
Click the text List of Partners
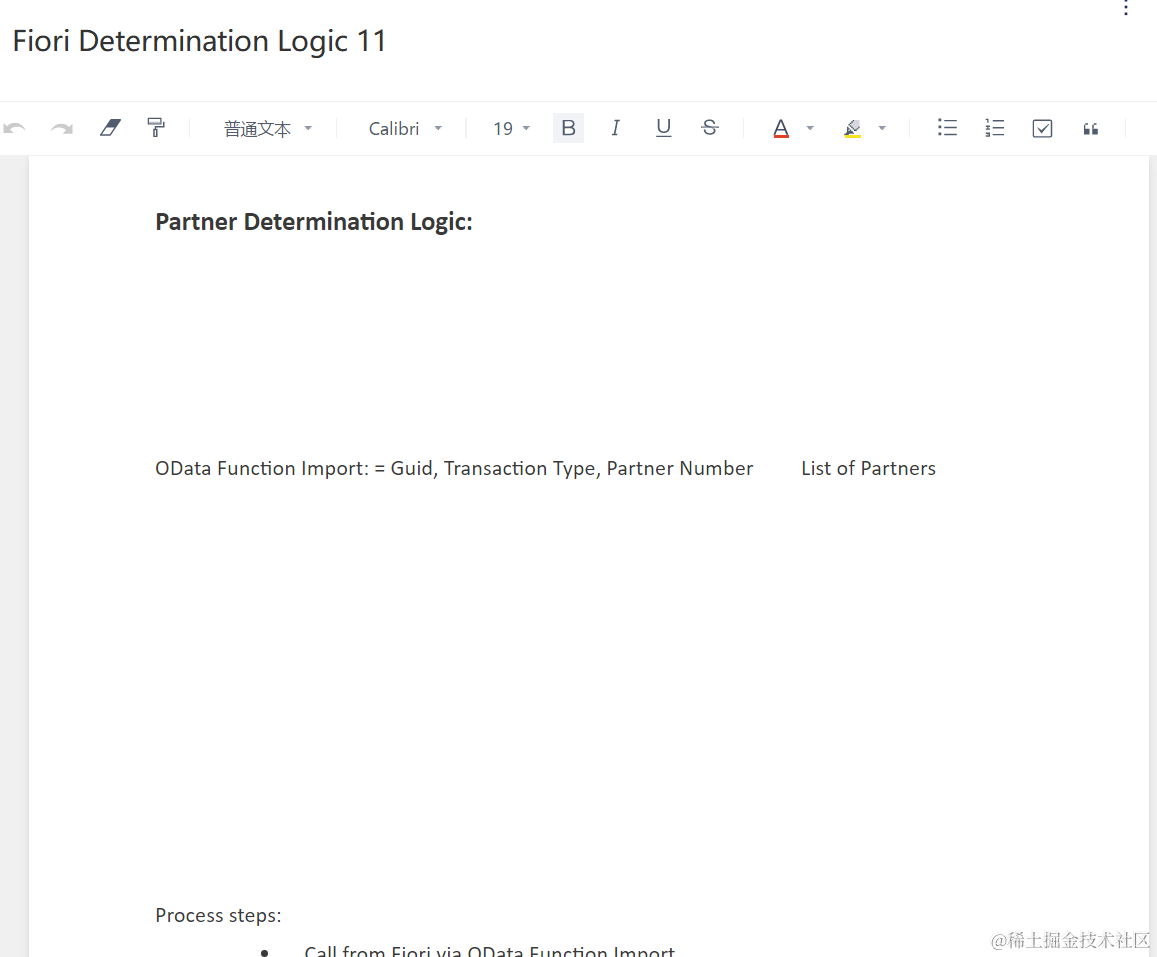pos(868,468)
